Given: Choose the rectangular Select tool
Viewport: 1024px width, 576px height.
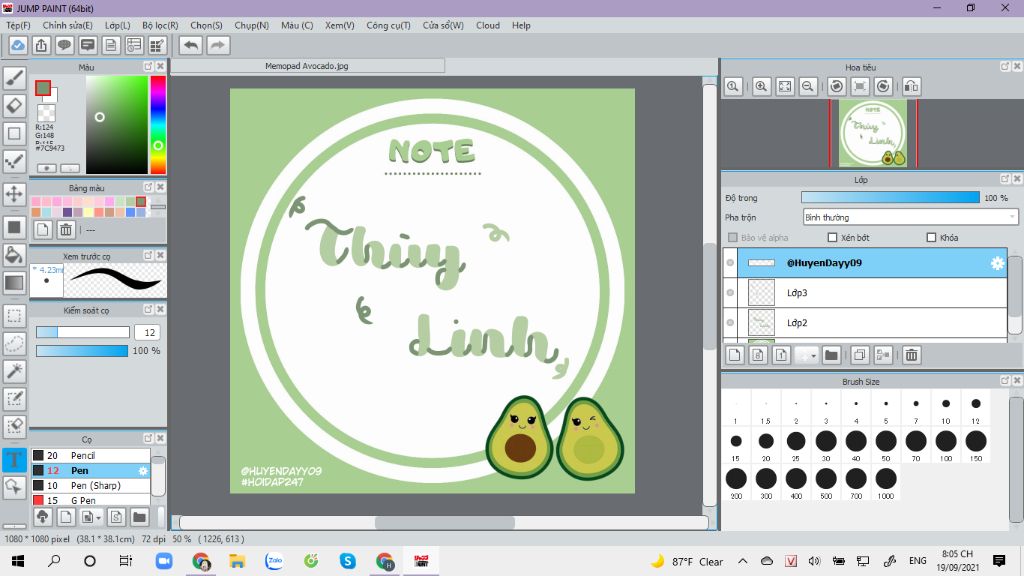Looking at the screenshot, I should click(x=14, y=316).
